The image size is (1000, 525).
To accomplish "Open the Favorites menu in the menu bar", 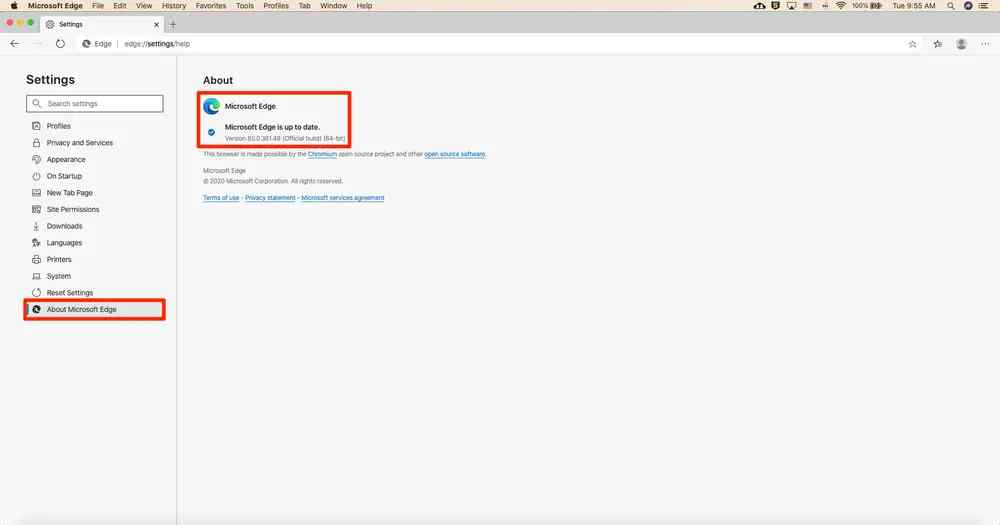I will [x=210, y=6].
